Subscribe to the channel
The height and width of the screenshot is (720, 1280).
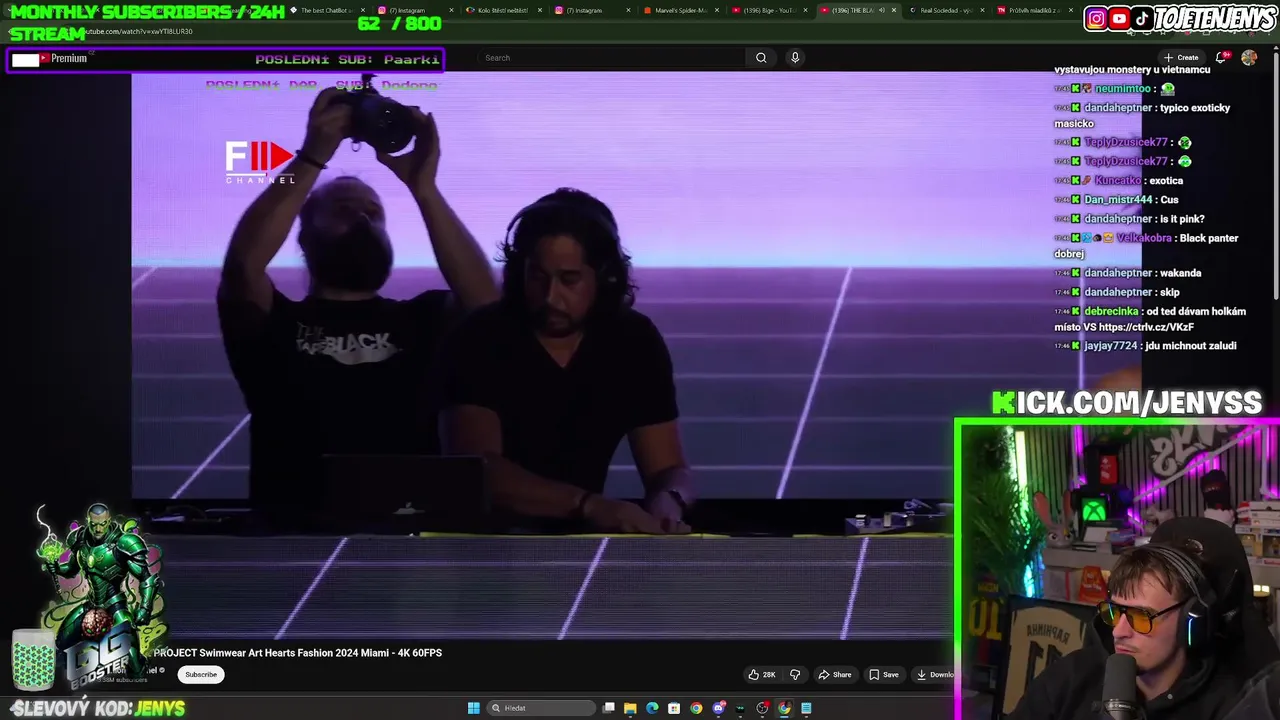(201, 675)
